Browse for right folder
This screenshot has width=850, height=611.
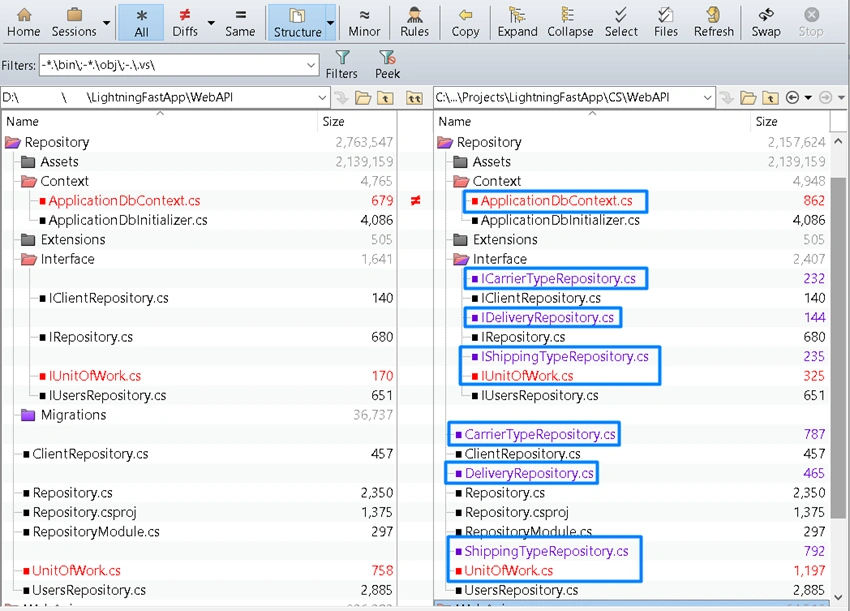pyautogui.click(x=748, y=98)
